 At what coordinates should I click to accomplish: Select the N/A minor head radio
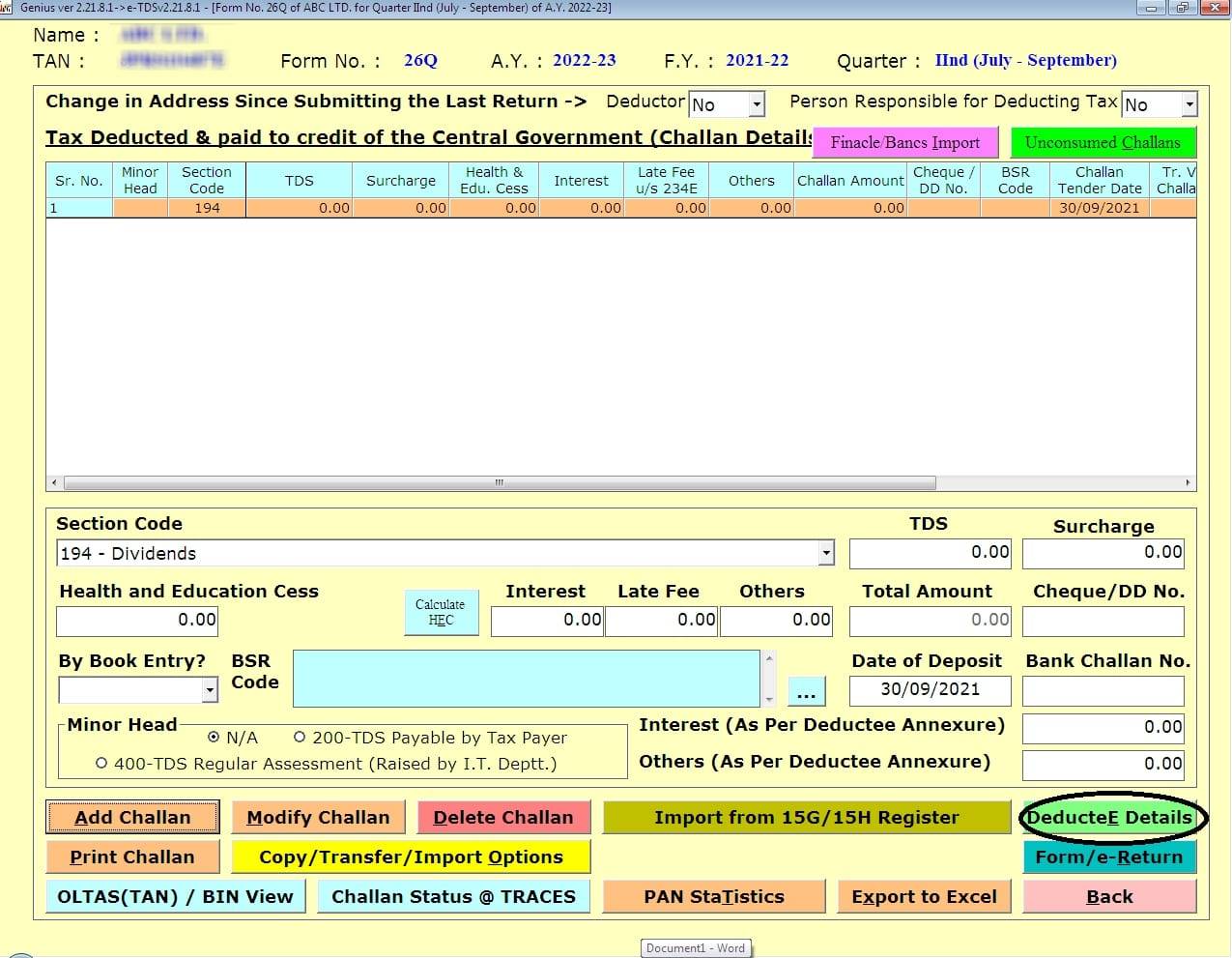click(215, 738)
